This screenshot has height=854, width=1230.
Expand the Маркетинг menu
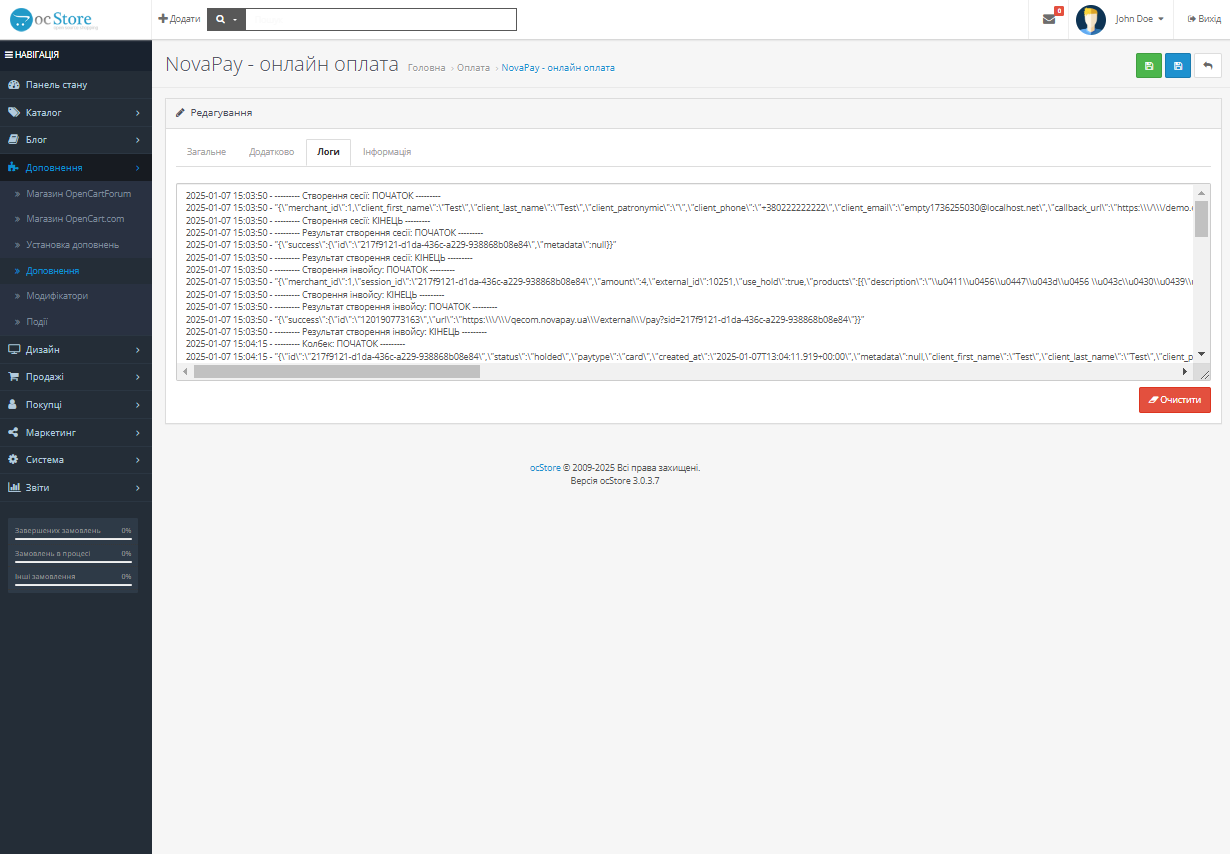point(76,433)
